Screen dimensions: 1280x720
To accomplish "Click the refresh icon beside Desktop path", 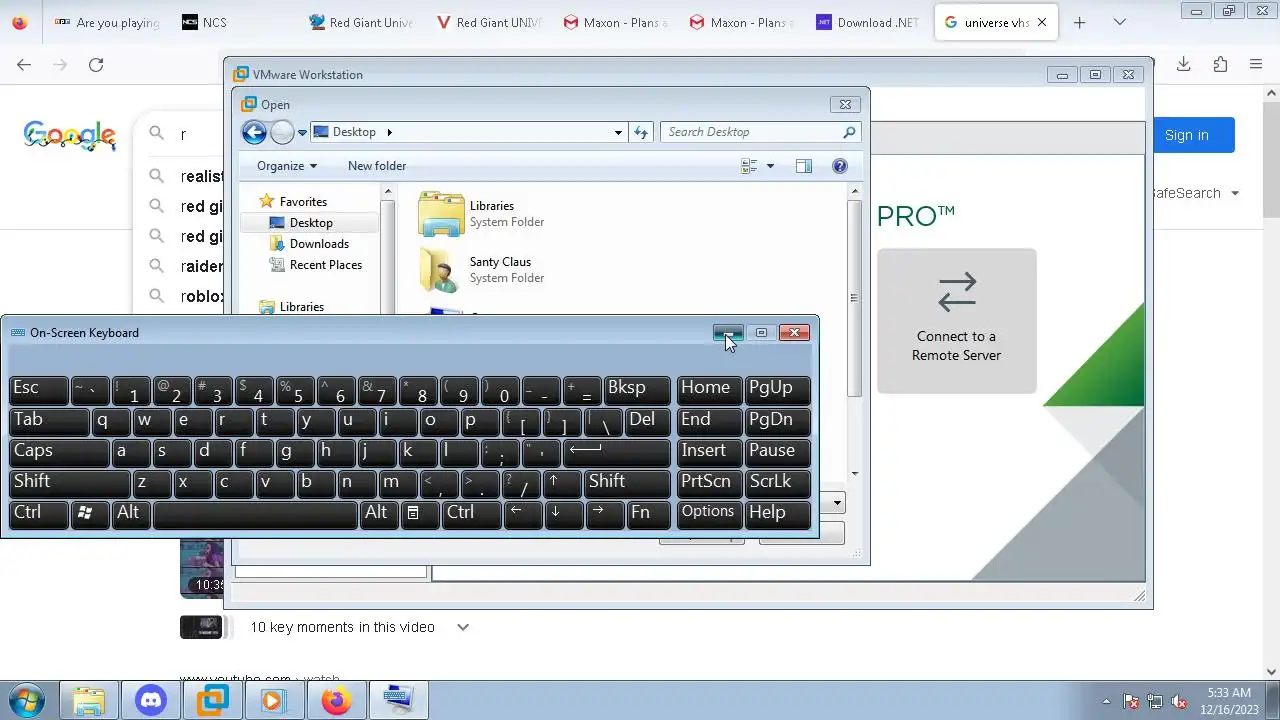I will [641, 132].
